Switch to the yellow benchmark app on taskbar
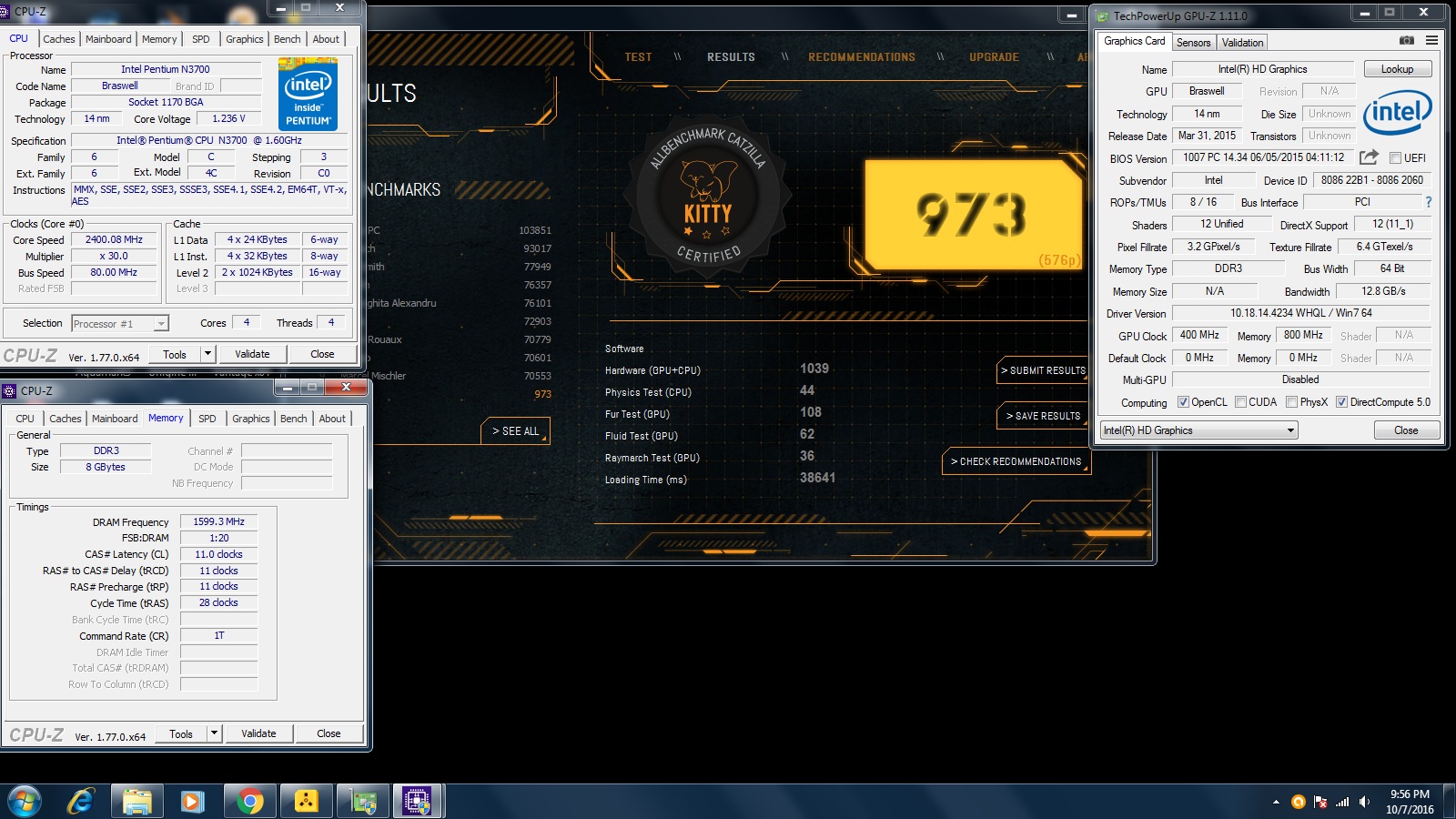1456x819 pixels. point(306,801)
